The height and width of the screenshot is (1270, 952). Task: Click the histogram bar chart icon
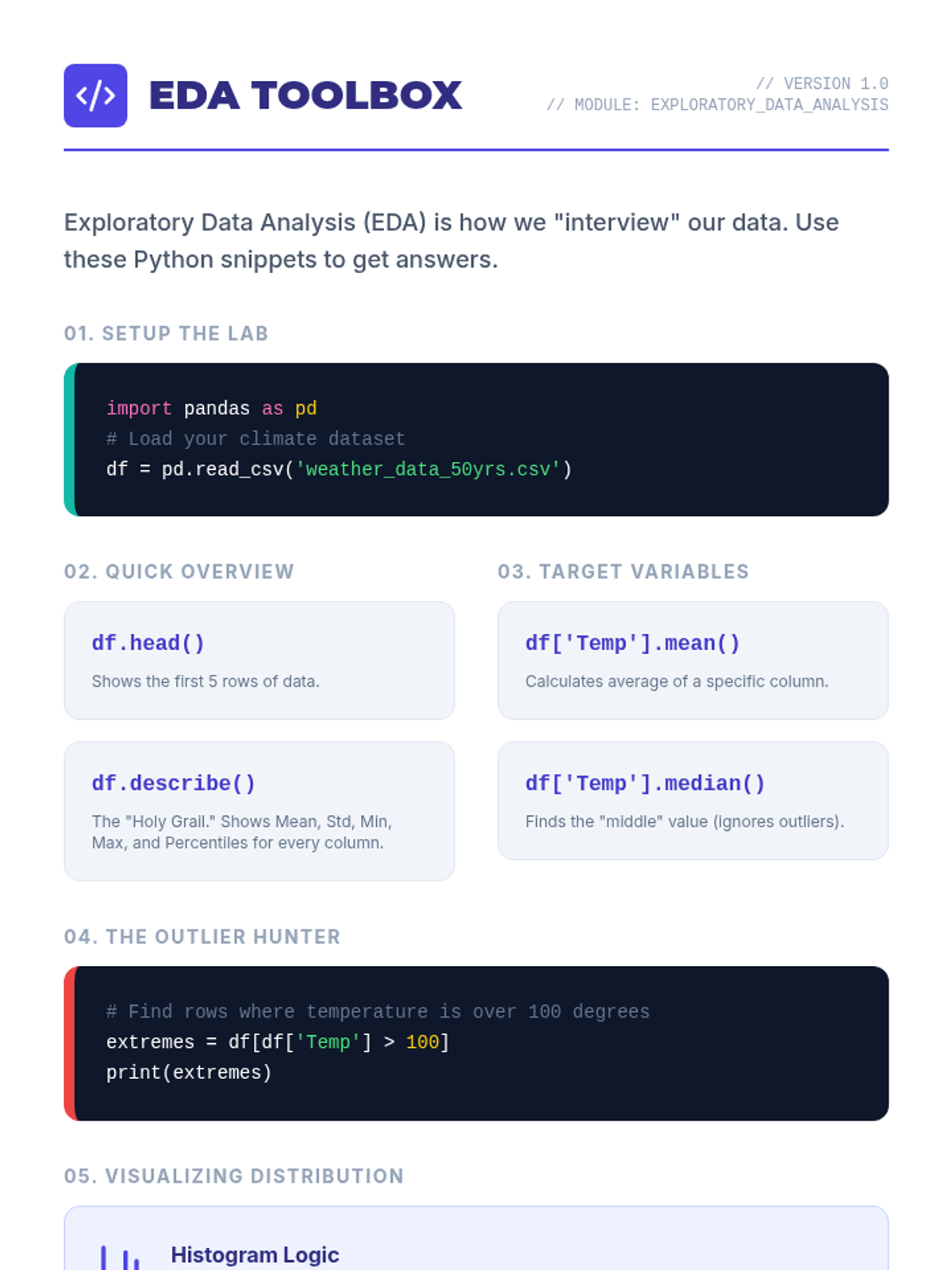120,1257
